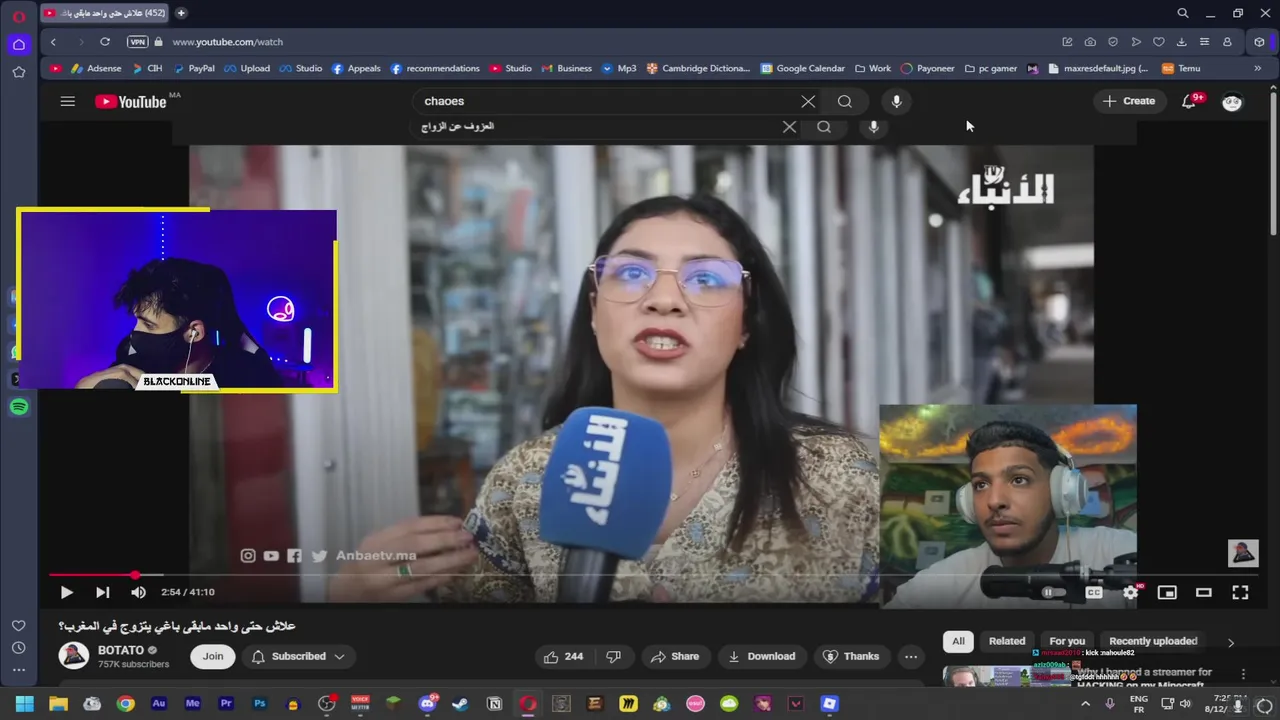This screenshot has height=720, width=1280.
Task: Join the BOTATO channel membership
Action: 213,656
